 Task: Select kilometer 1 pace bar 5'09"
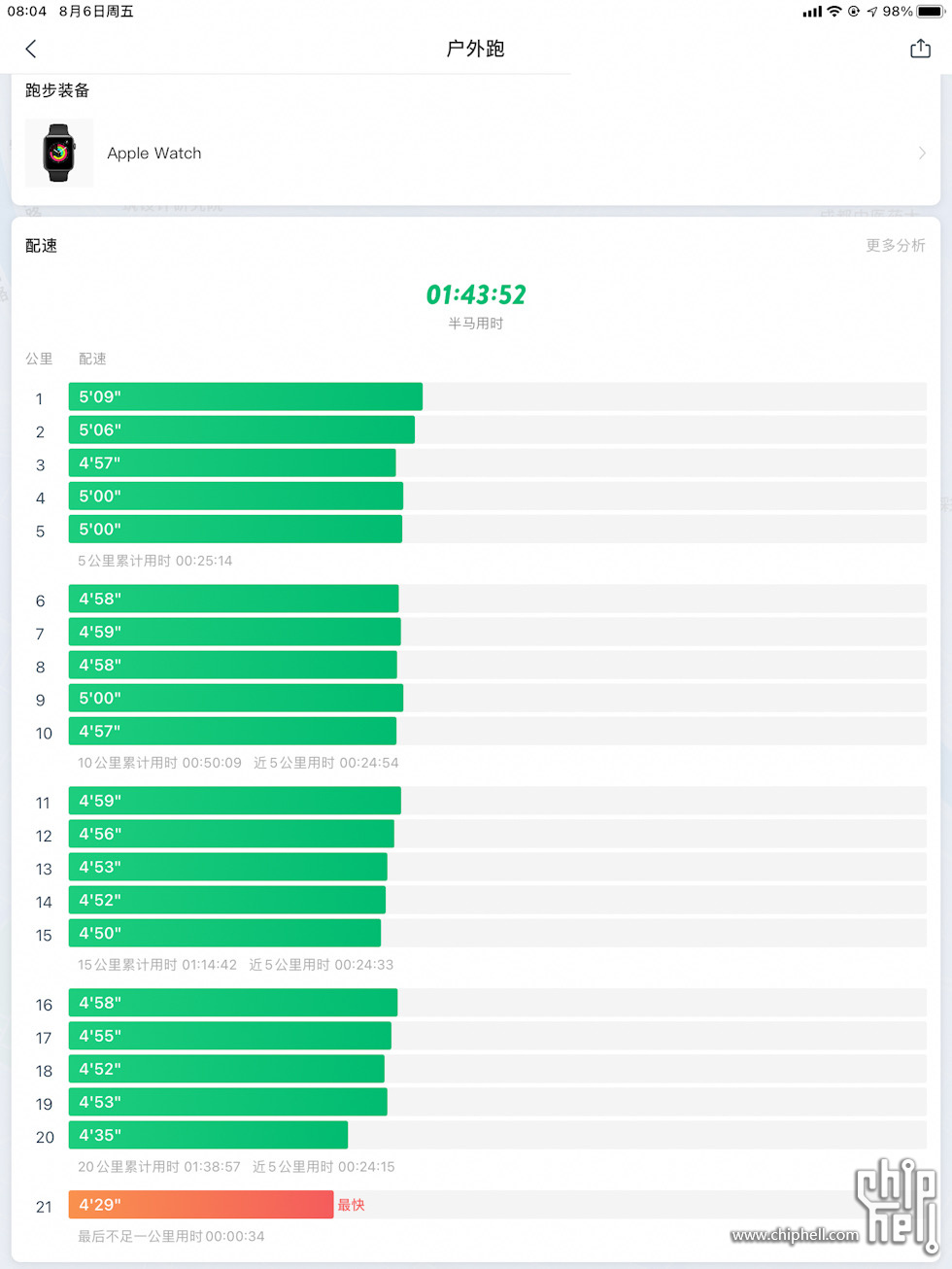pos(246,396)
